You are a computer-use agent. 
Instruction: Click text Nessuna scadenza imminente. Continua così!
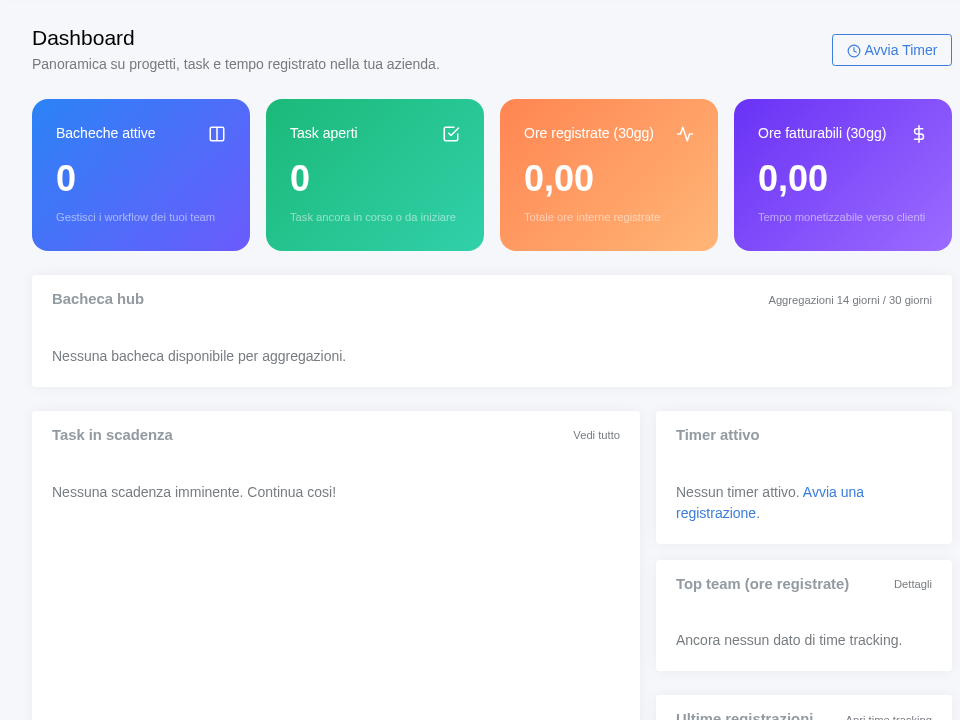[x=194, y=492]
